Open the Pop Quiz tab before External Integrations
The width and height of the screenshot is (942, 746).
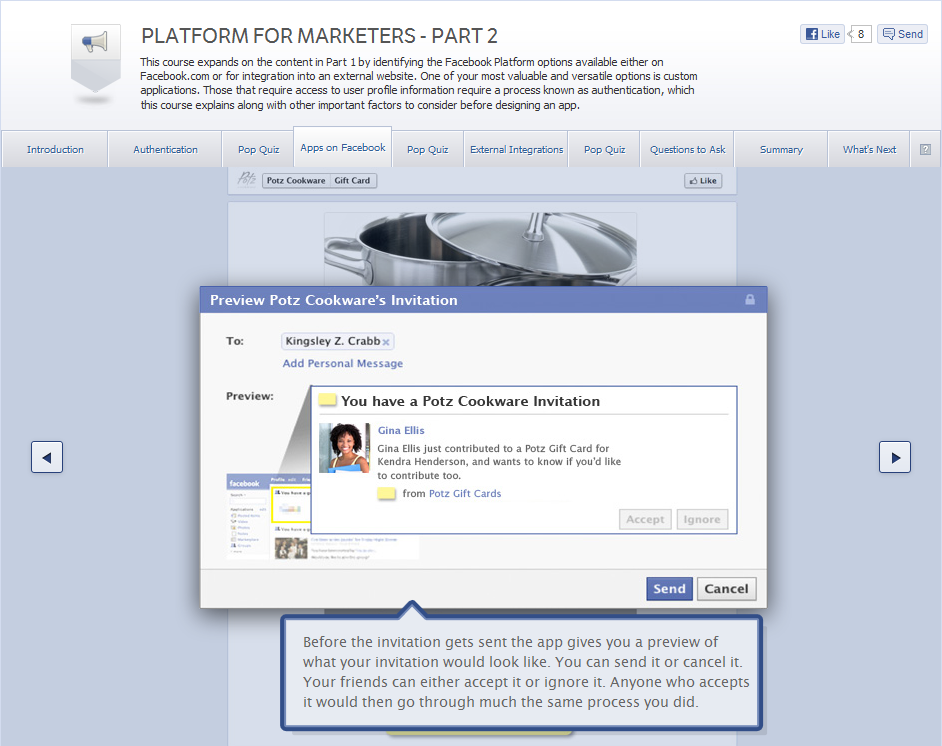click(x=427, y=150)
